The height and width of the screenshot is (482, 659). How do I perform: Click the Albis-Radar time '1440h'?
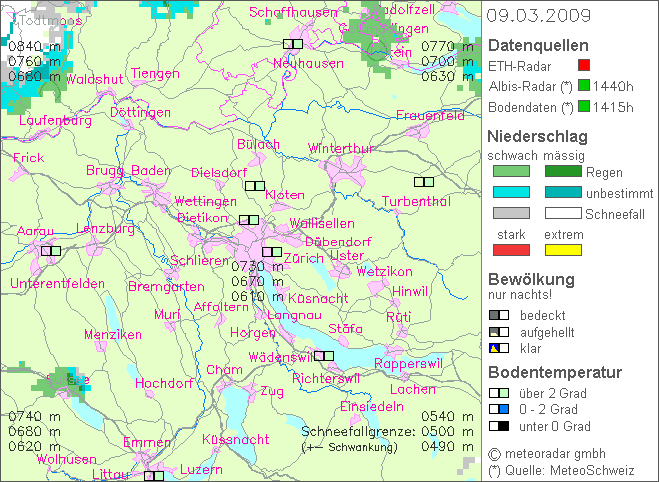[613, 87]
